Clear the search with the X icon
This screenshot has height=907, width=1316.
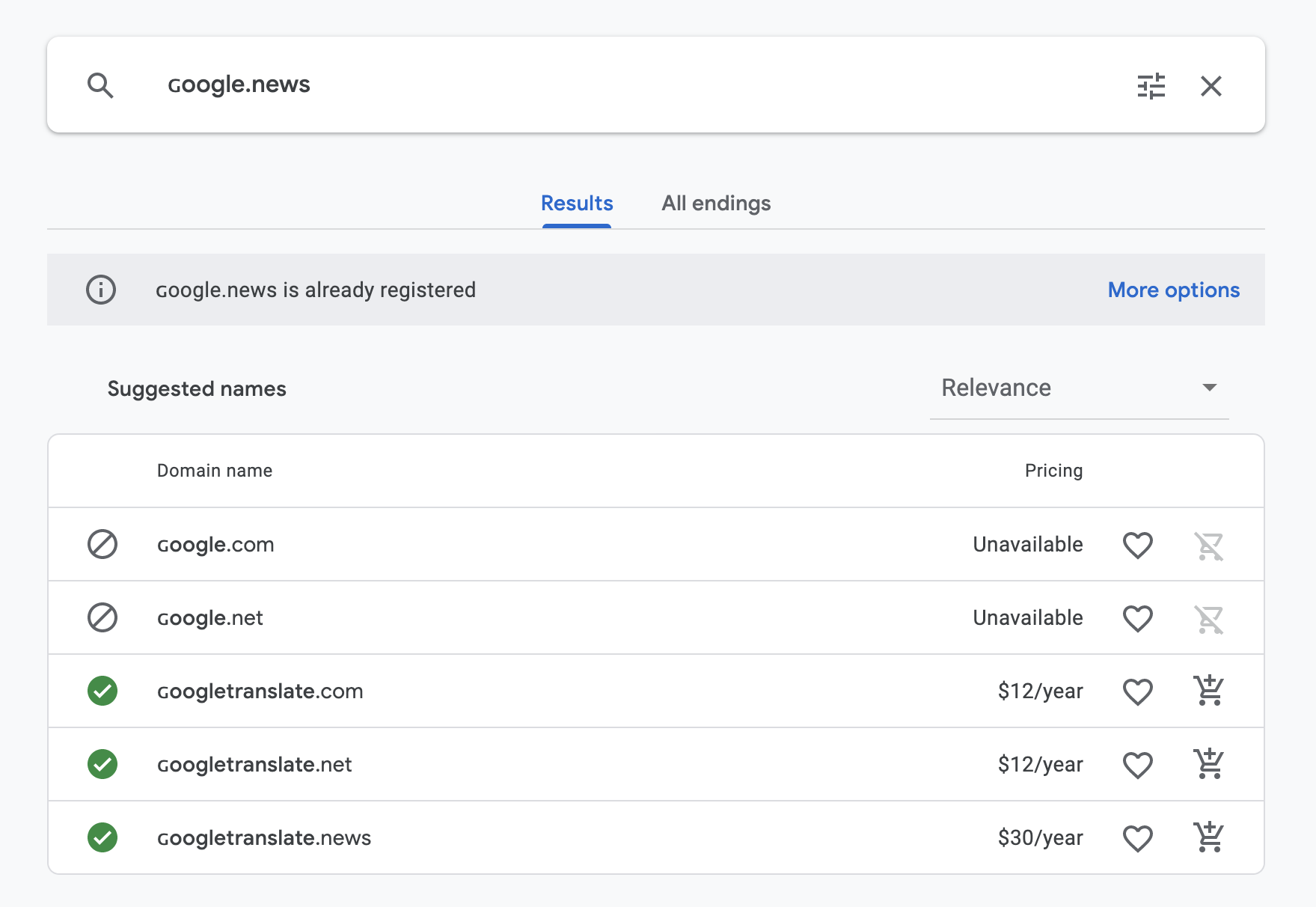tap(1211, 86)
